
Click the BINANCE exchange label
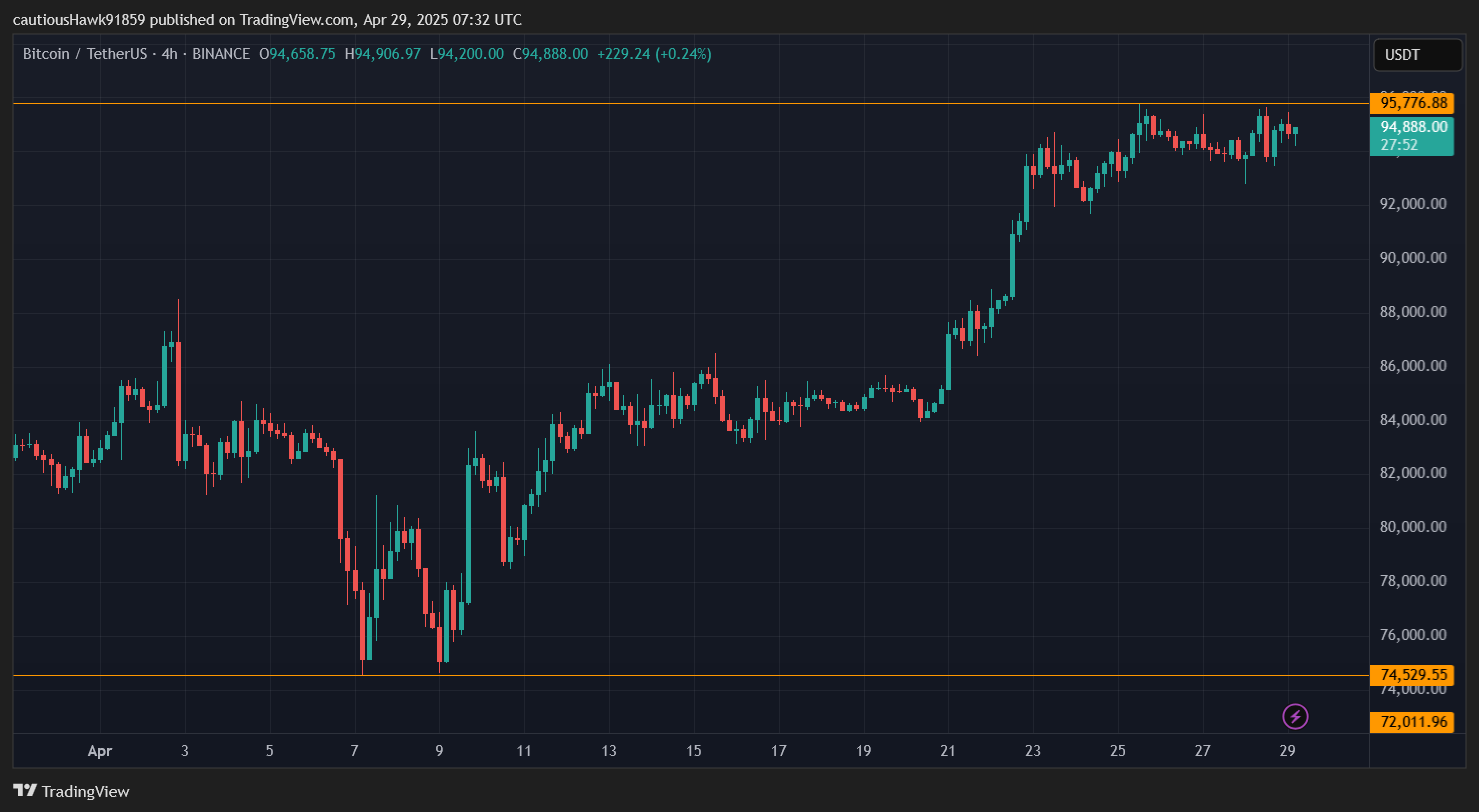click(x=219, y=54)
